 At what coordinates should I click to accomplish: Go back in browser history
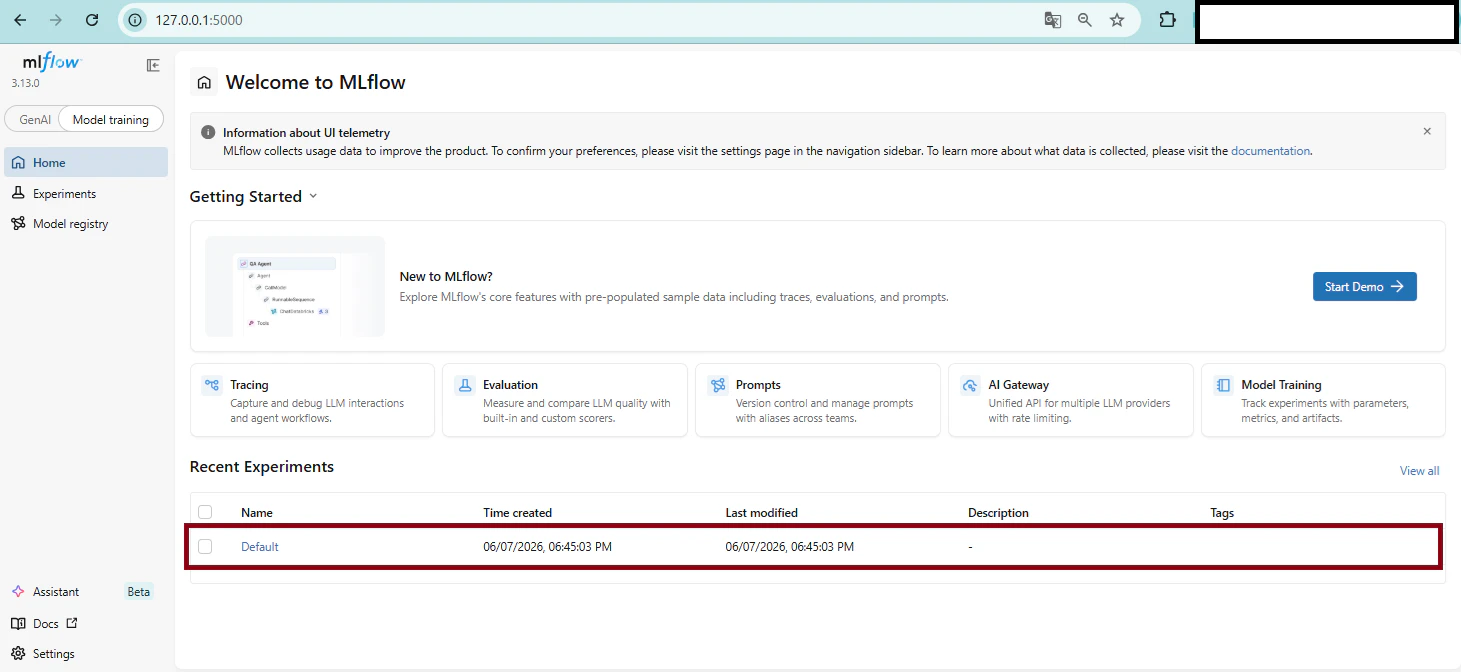20,20
